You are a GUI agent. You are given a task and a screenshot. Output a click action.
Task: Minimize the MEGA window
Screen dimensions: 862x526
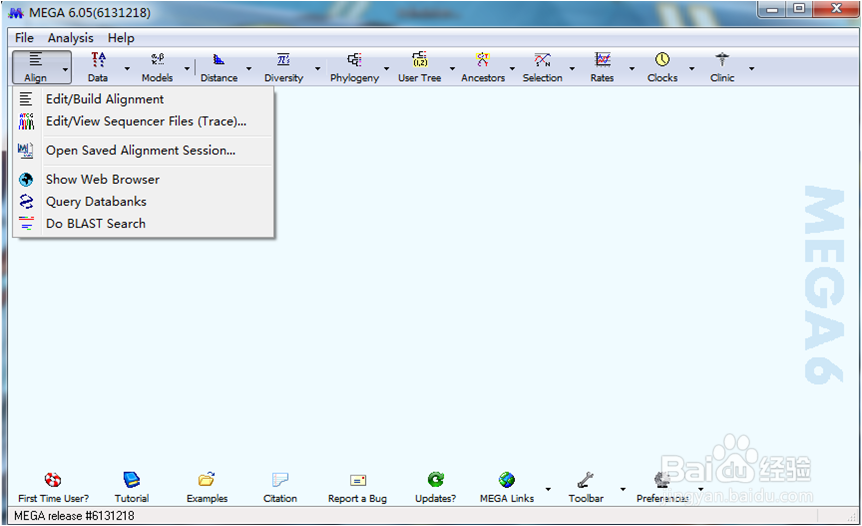click(772, 9)
